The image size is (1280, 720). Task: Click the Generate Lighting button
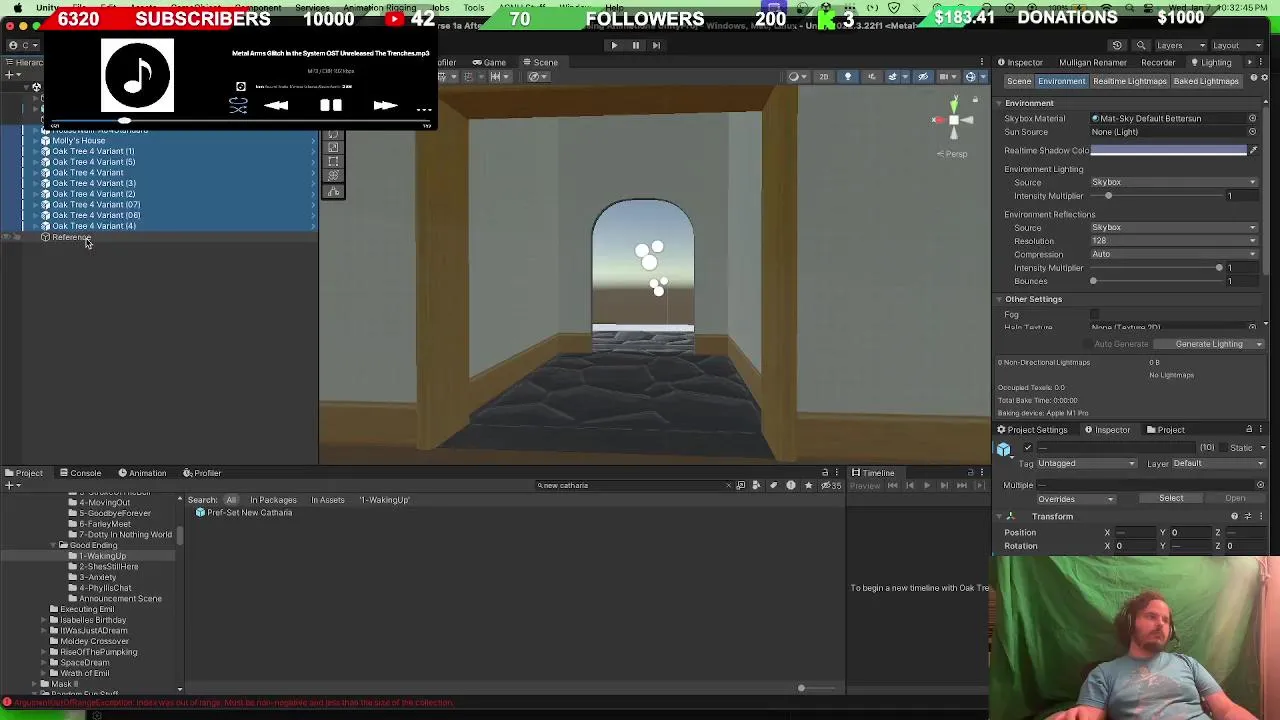[x=1209, y=344]
